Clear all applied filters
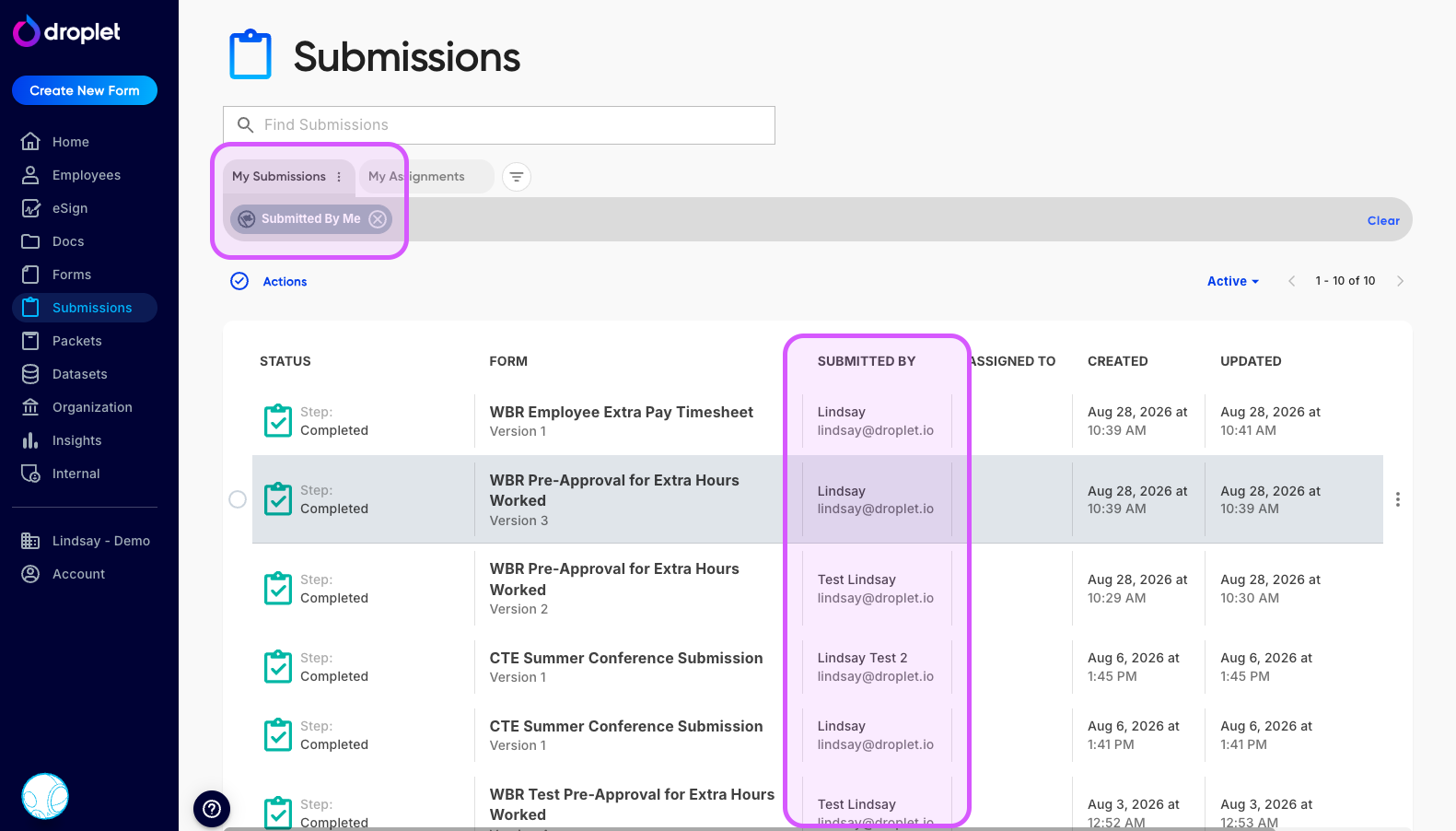Viewport: 1456px width, 831px height. [1383, 220]
